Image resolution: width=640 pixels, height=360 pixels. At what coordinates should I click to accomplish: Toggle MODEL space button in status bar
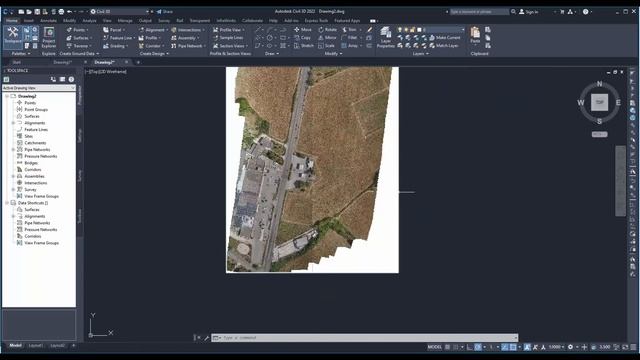point(435,347)
